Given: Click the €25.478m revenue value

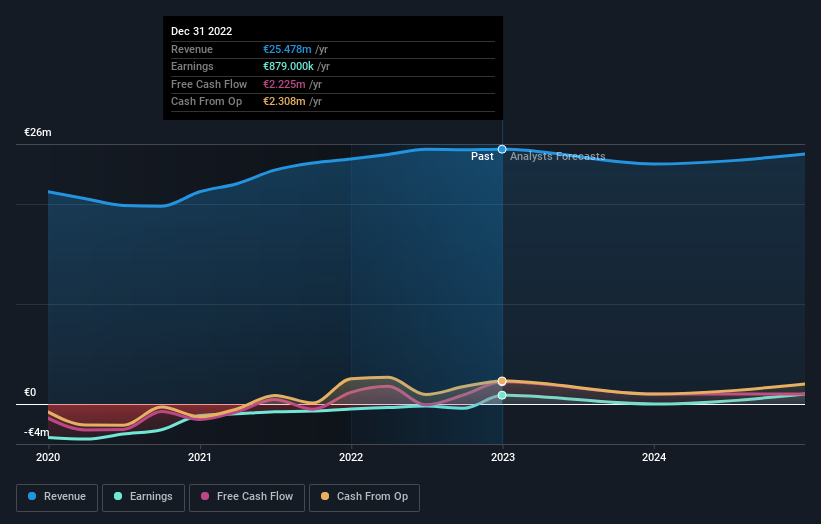Looking at the screenshot, I should coord(287,49).
